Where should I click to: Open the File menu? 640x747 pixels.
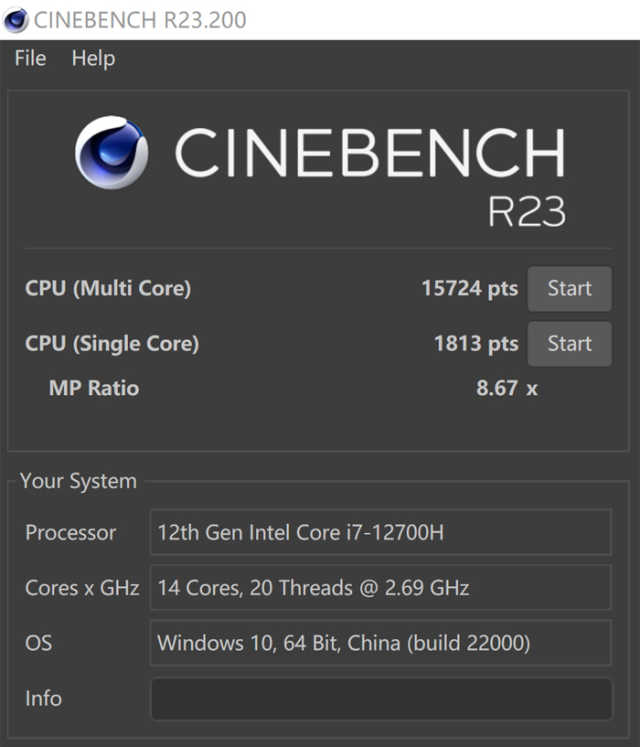pos(30,59)
